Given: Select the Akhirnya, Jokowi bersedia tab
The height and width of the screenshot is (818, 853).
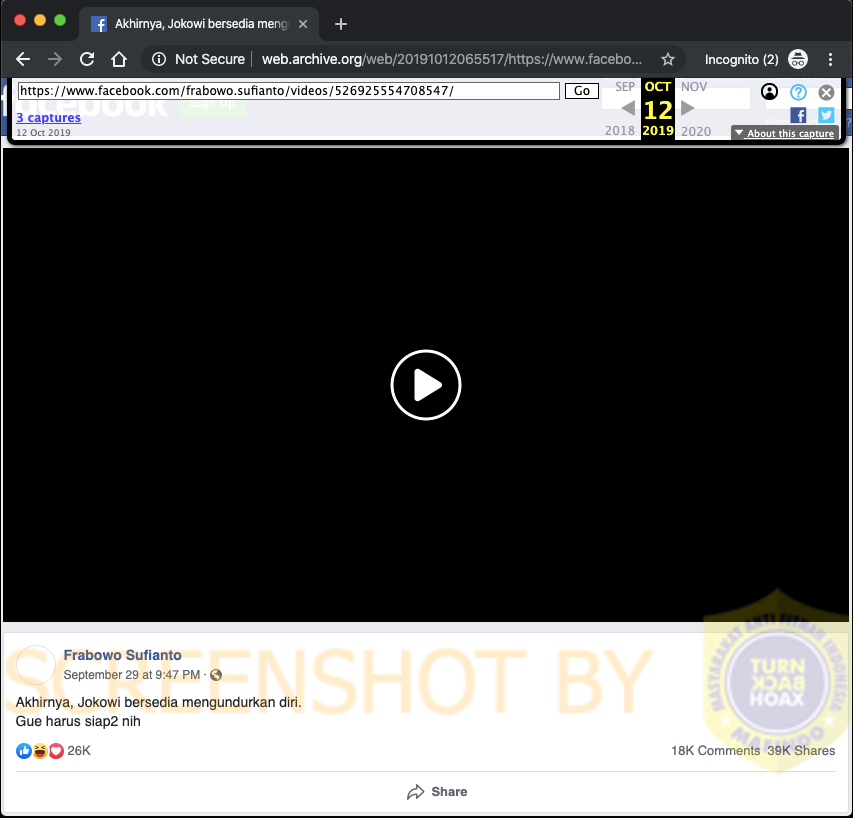Looking at the screenshot, I should [199, 24].
